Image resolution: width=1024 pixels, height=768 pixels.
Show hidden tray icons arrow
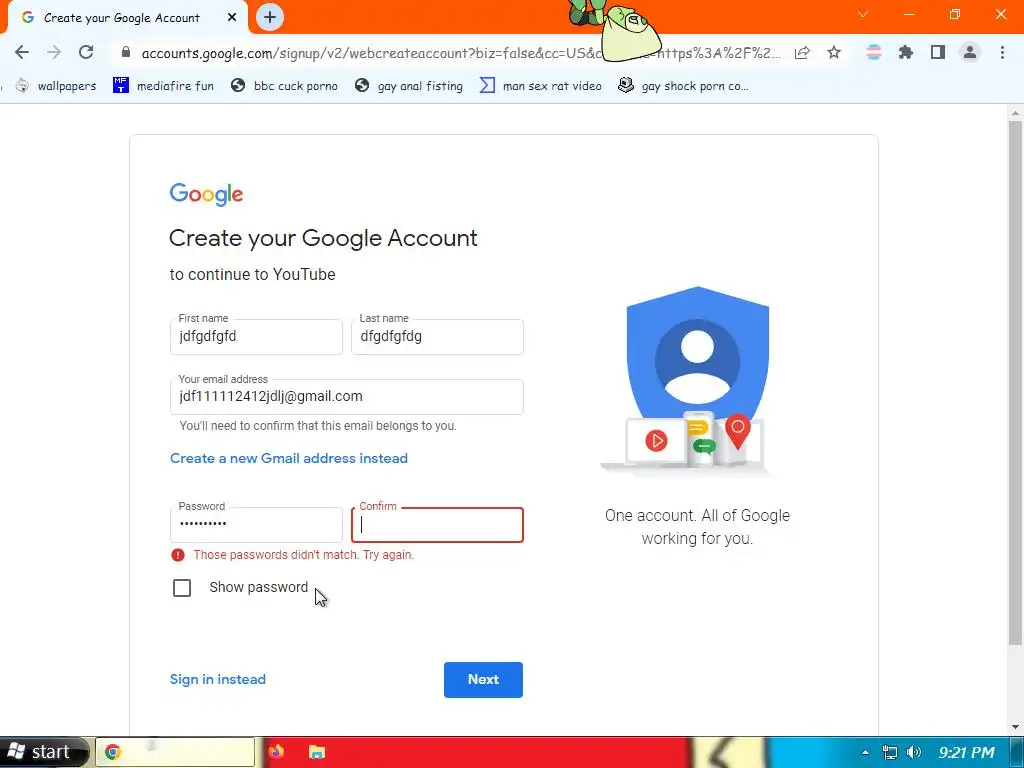pos(865,752)
